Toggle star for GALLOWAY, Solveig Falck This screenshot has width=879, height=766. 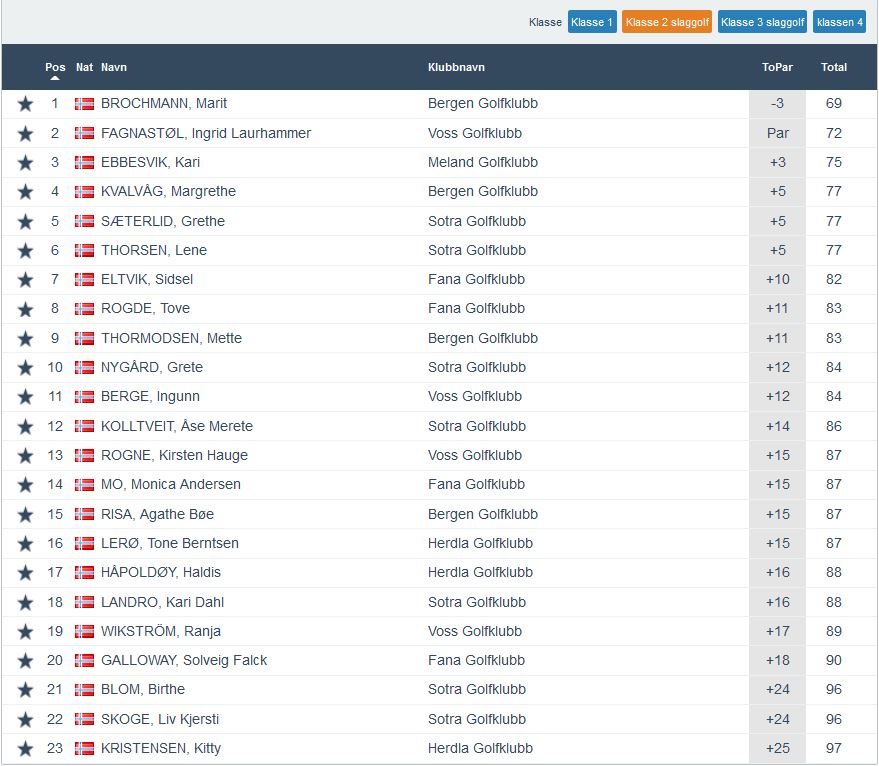pyautogui.click(x=25, y=661)
